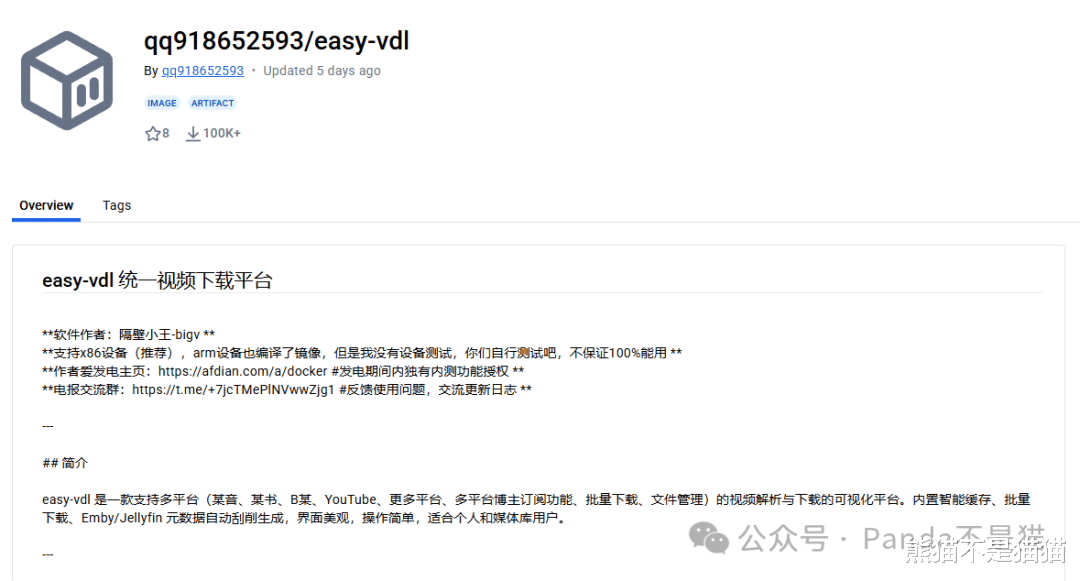Click the easy-vdl description paragraph
This screenshot has width=1080, height=581.
tap(536, 508)
